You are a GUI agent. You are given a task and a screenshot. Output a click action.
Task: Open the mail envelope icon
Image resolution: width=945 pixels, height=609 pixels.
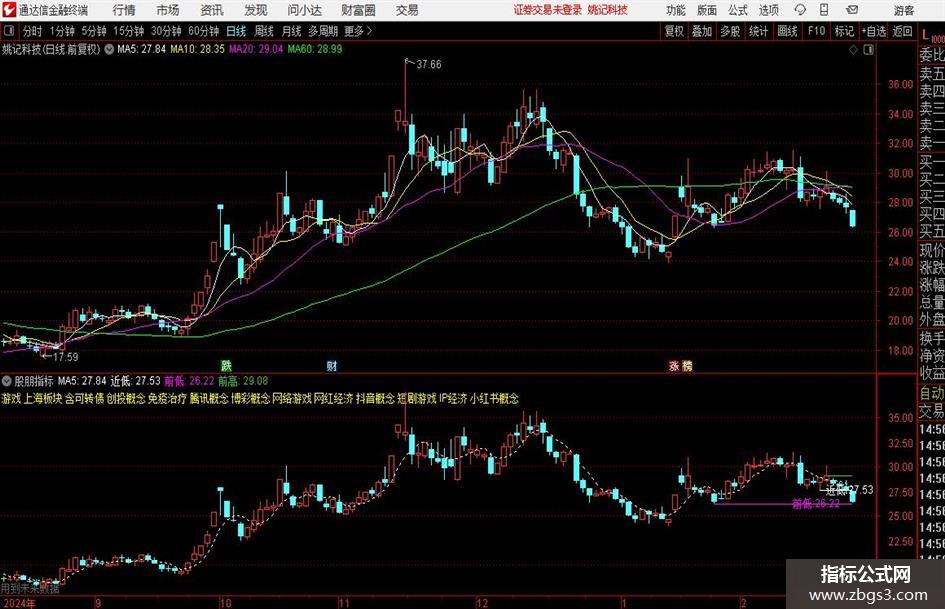[852, 10]
